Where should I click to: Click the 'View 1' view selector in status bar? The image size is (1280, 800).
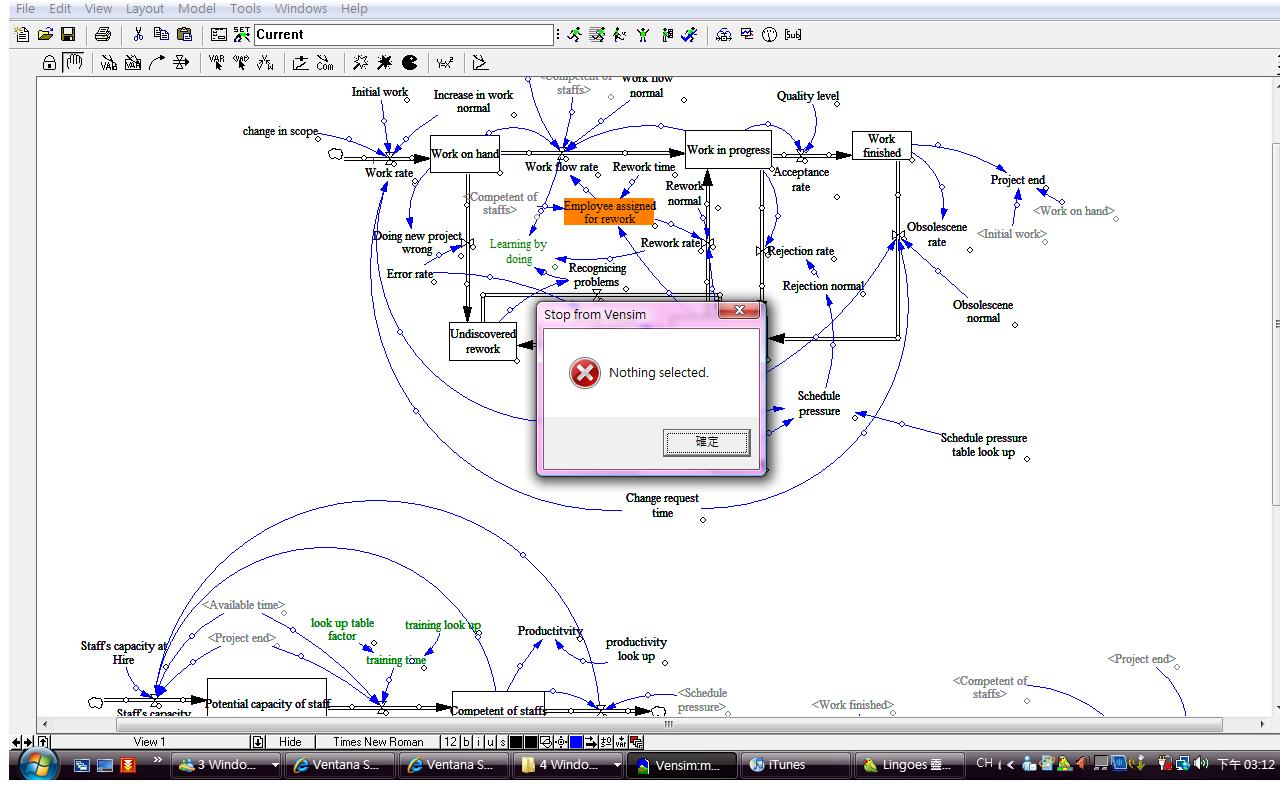pyautogui.click(x=150, y=742)
